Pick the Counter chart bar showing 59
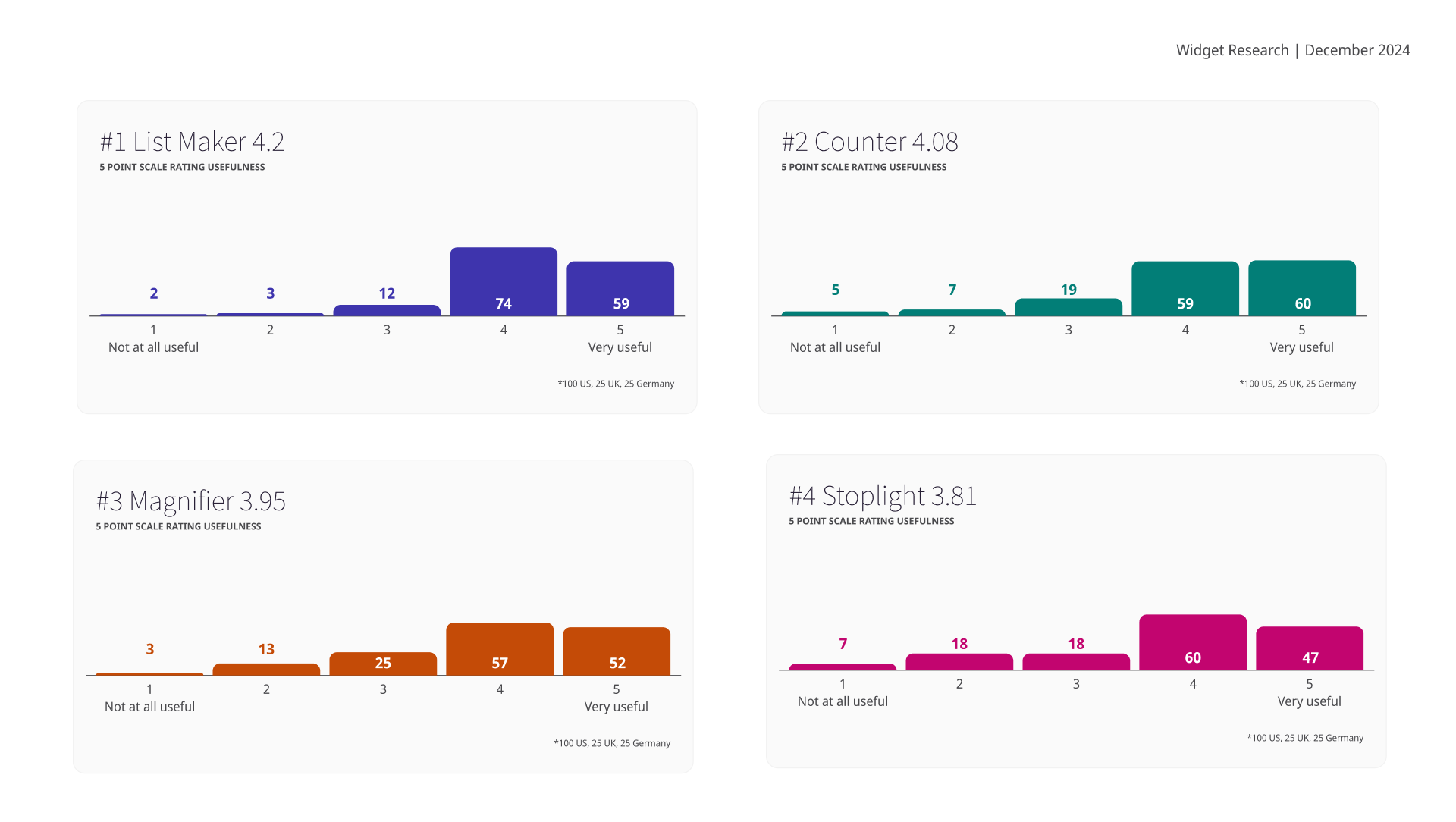Screen dimensions: 1456x822 [1185, 288]
